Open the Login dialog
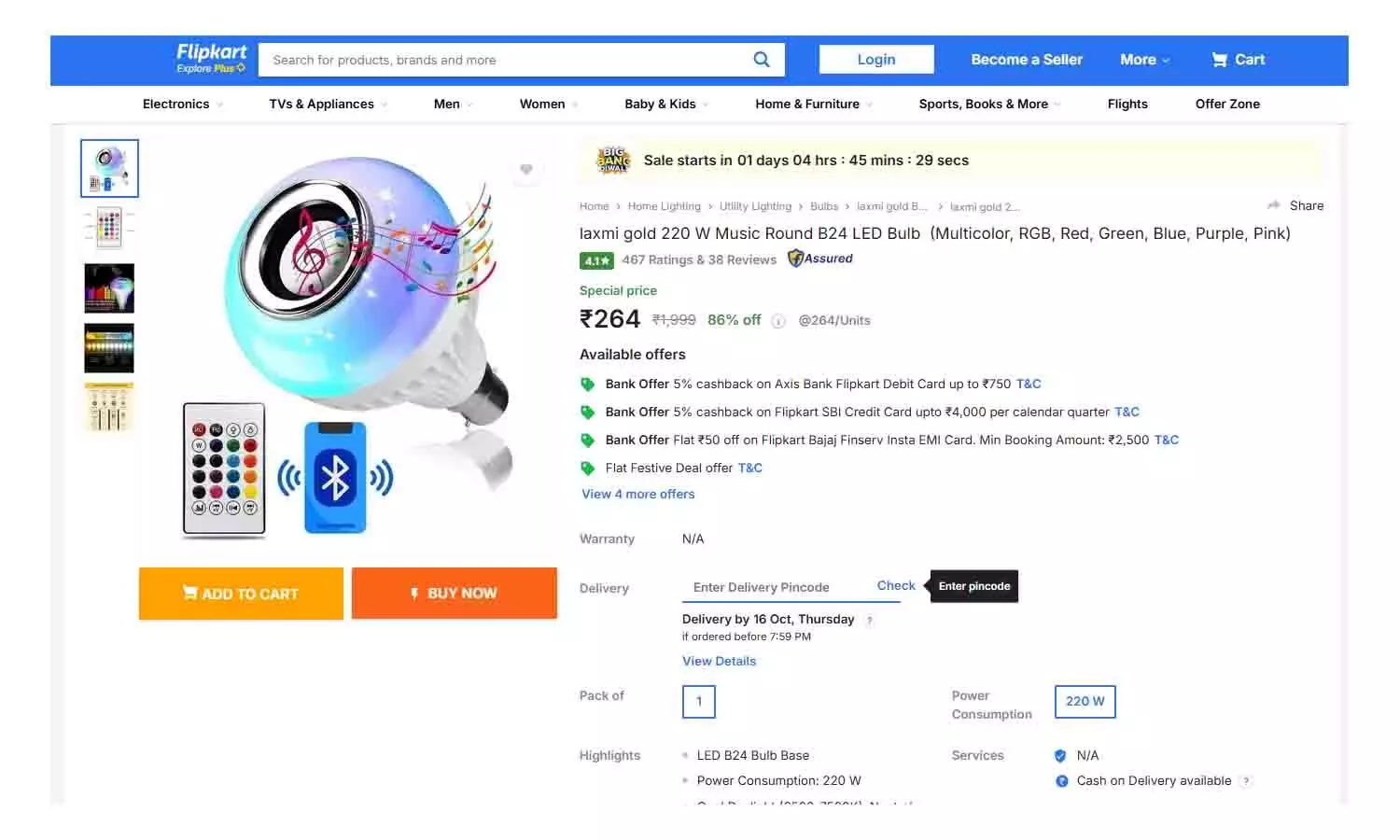 coord(875,59)
